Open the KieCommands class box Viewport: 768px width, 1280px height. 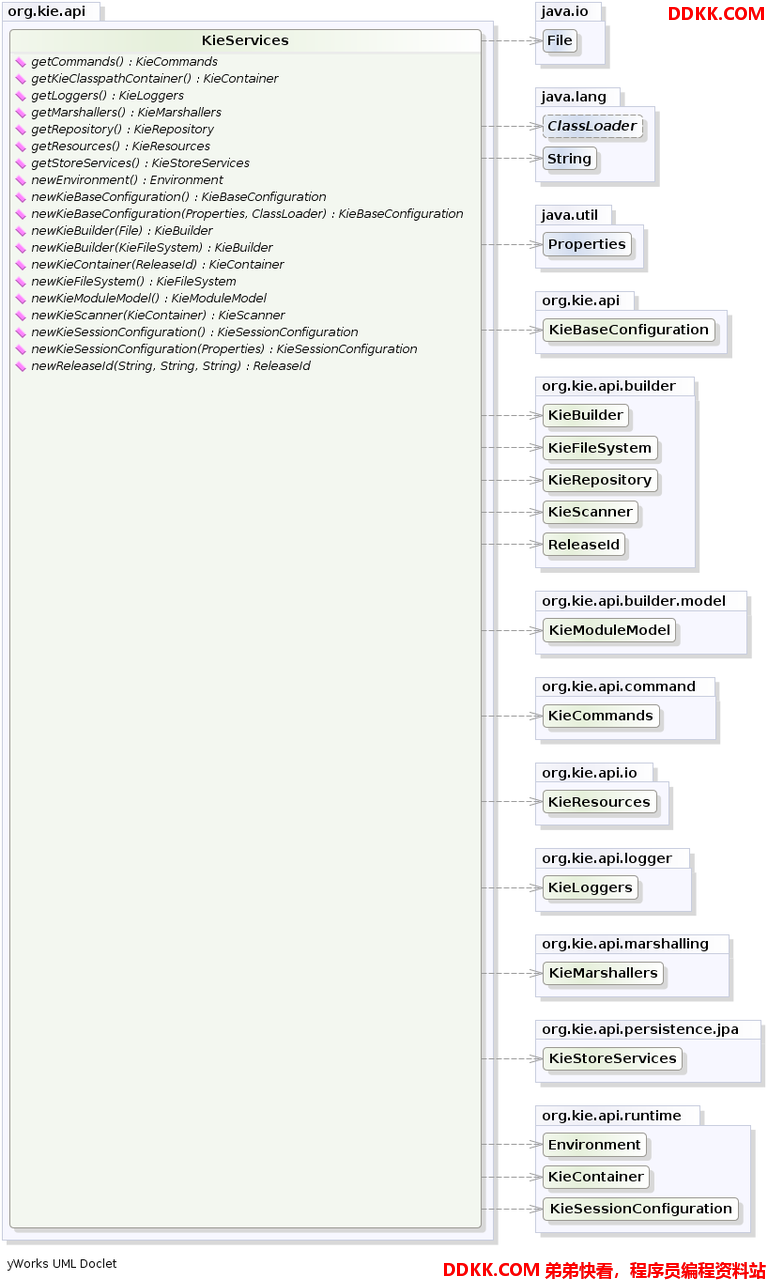[x=601, y=716]
